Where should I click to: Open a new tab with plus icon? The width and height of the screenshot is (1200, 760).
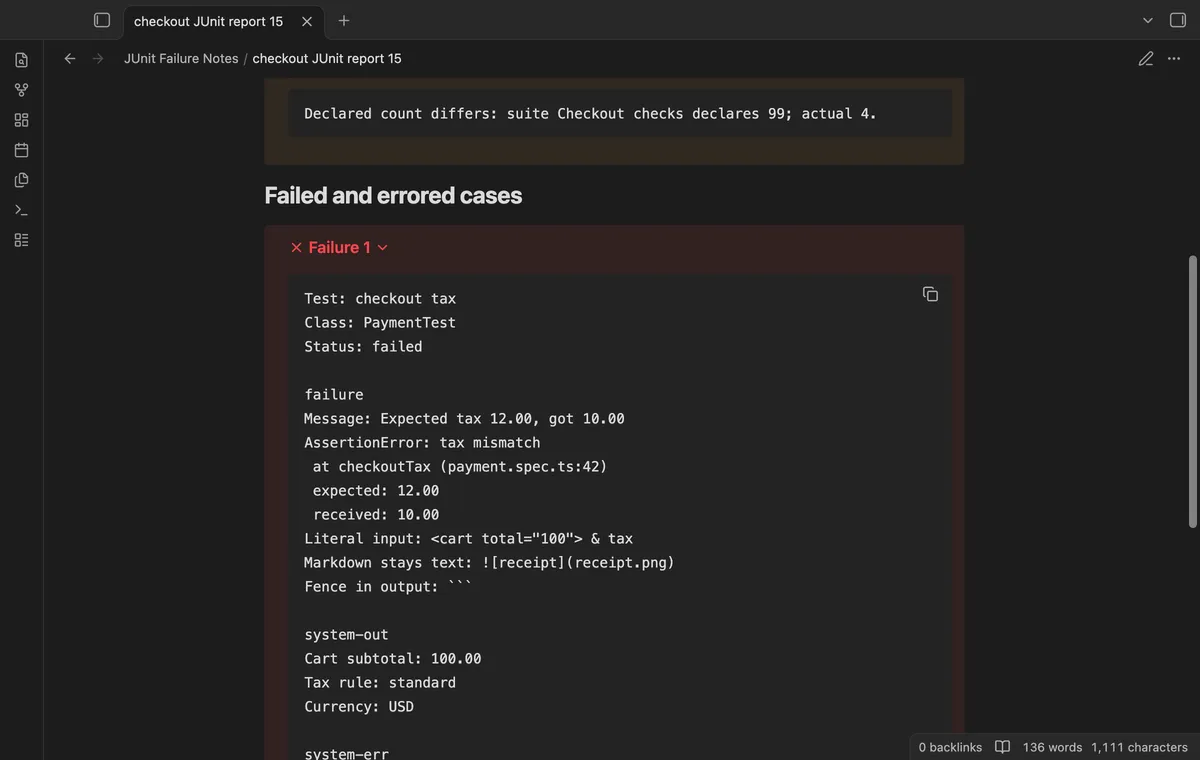[344, 20]
